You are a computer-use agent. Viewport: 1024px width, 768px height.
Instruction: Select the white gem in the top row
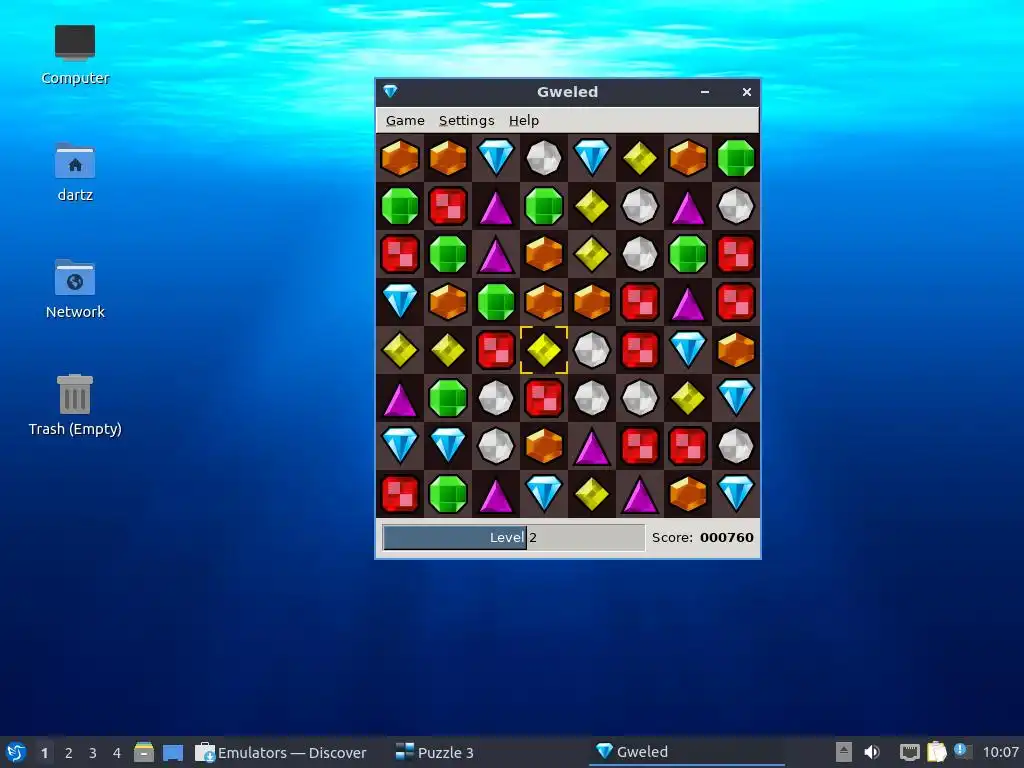[544, 158]
